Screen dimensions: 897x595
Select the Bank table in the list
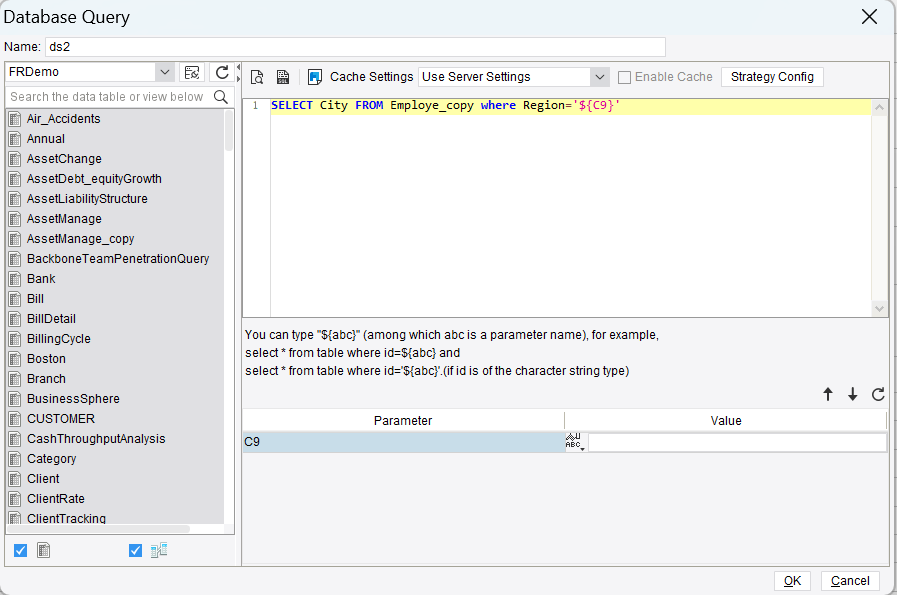coord(40,278)
